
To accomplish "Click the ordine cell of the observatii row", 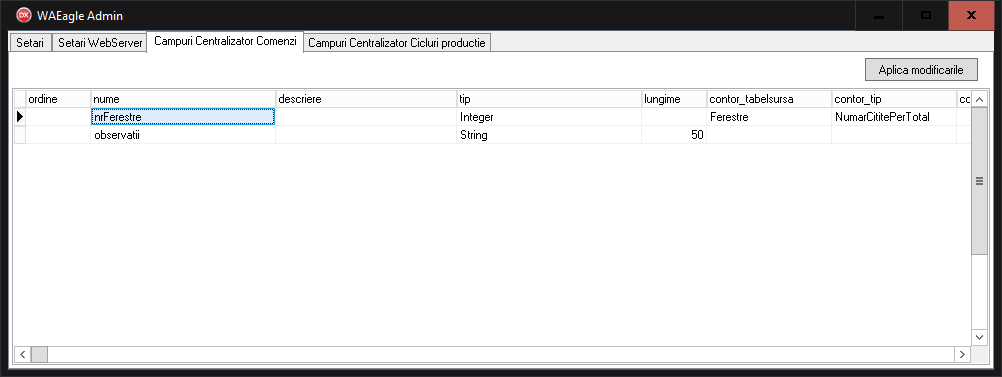I will (58, 135).
